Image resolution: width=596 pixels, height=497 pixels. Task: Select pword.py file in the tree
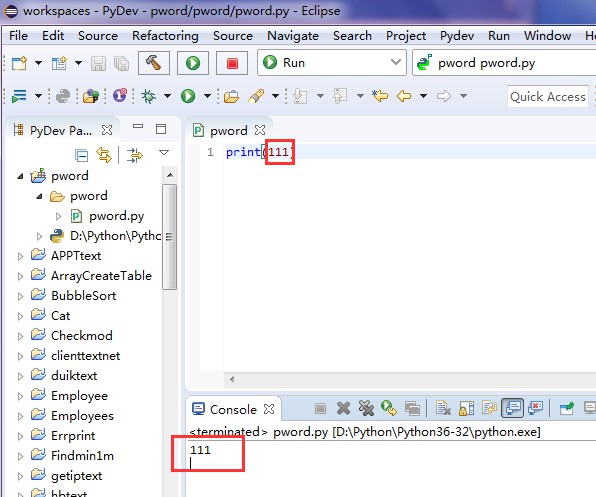pyautogui.click(x=116, y=216)
